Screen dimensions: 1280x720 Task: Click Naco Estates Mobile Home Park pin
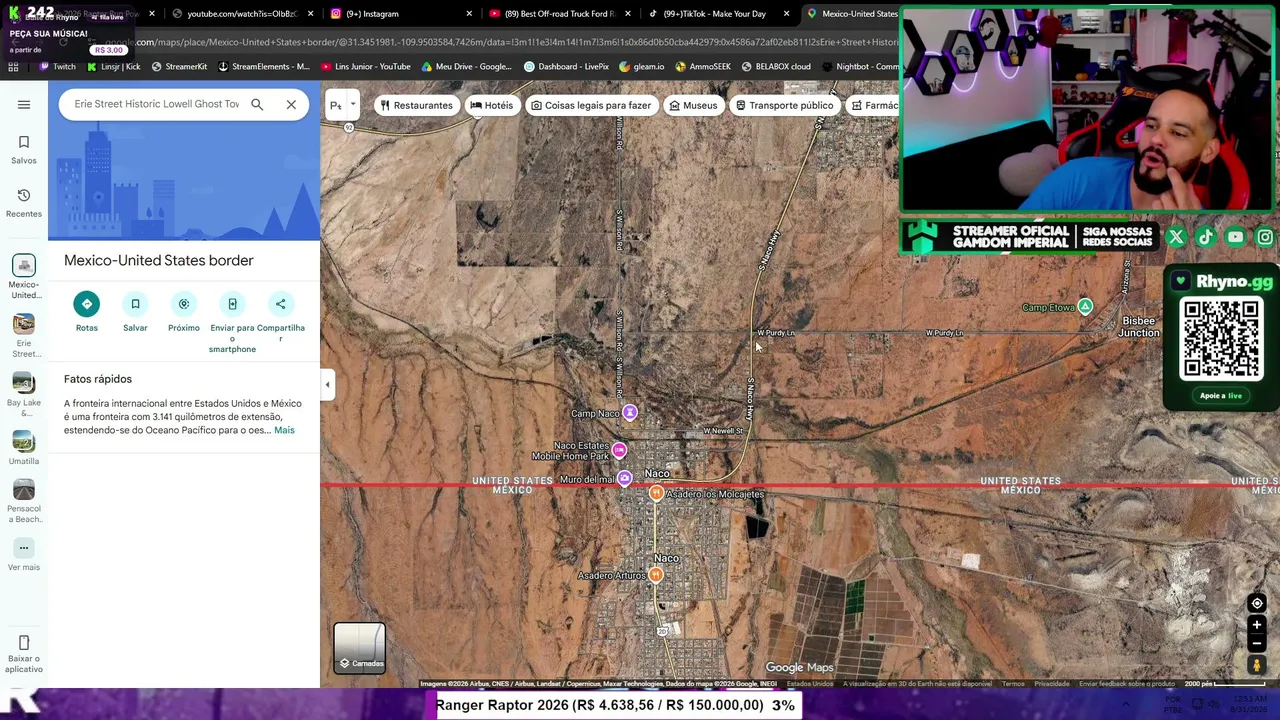point(619,451)
